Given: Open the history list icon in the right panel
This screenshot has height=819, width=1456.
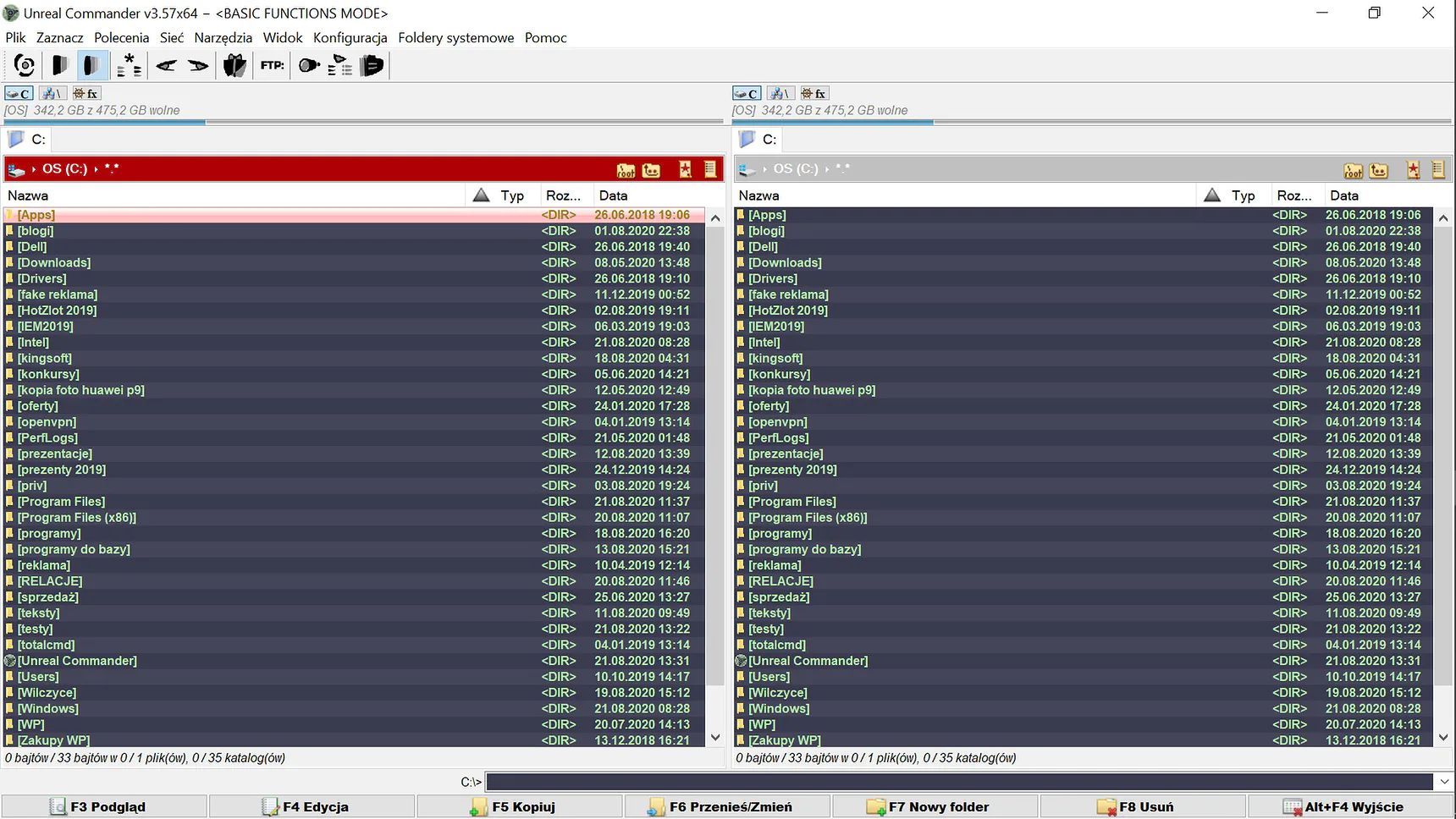Looking at the screenshot, I should 1438,170.
